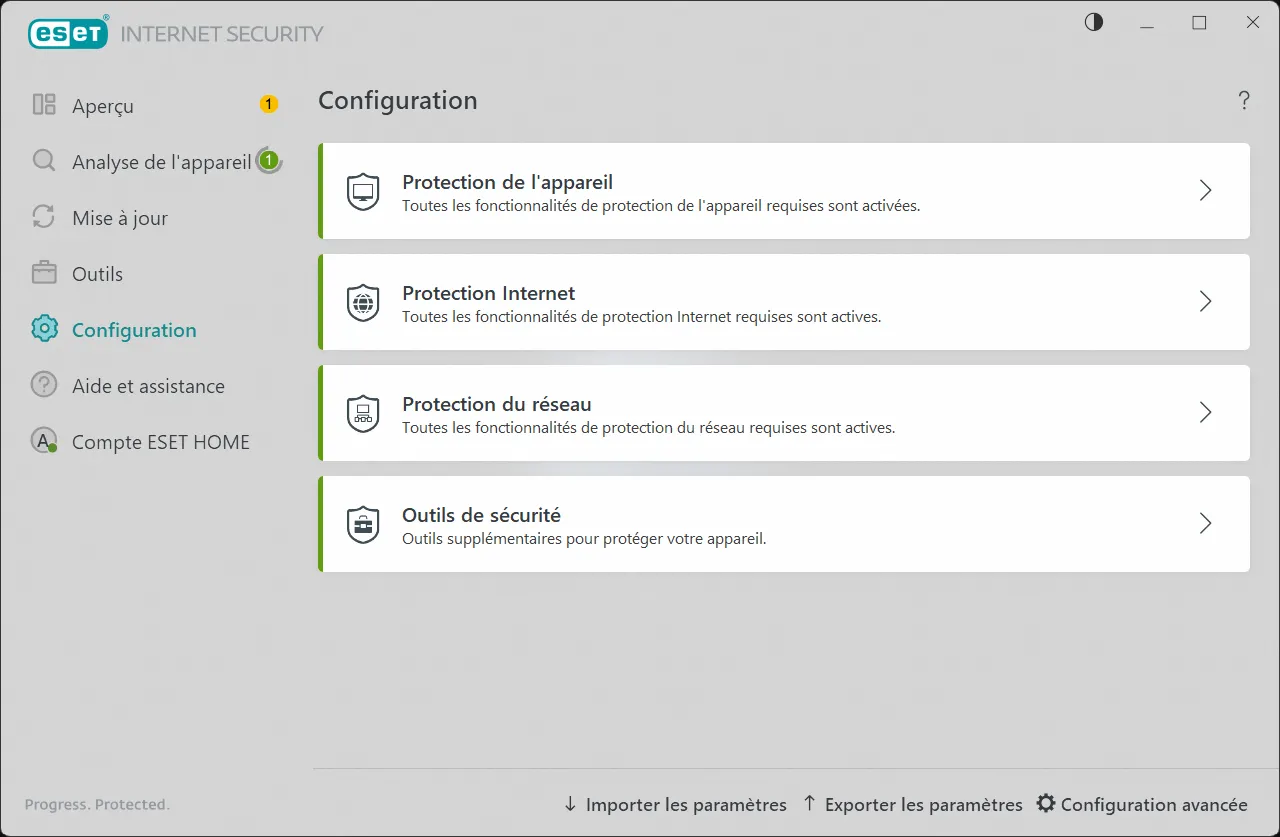Image resolution: width=1280 pixels, height=837 pixels.
Task: Expand Protection de l'appareil with its chevron
Action: pos(1206,191)
